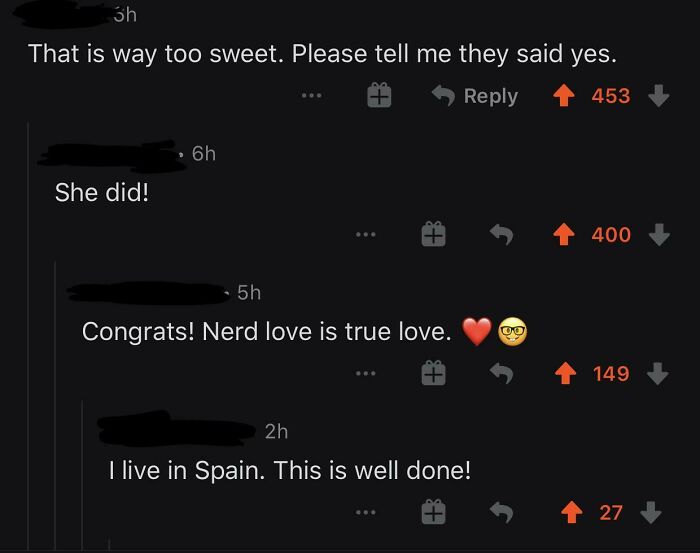Screen dimensions: 700x553
Task: Give an award to 'She did!' comment
Action: 432,235
